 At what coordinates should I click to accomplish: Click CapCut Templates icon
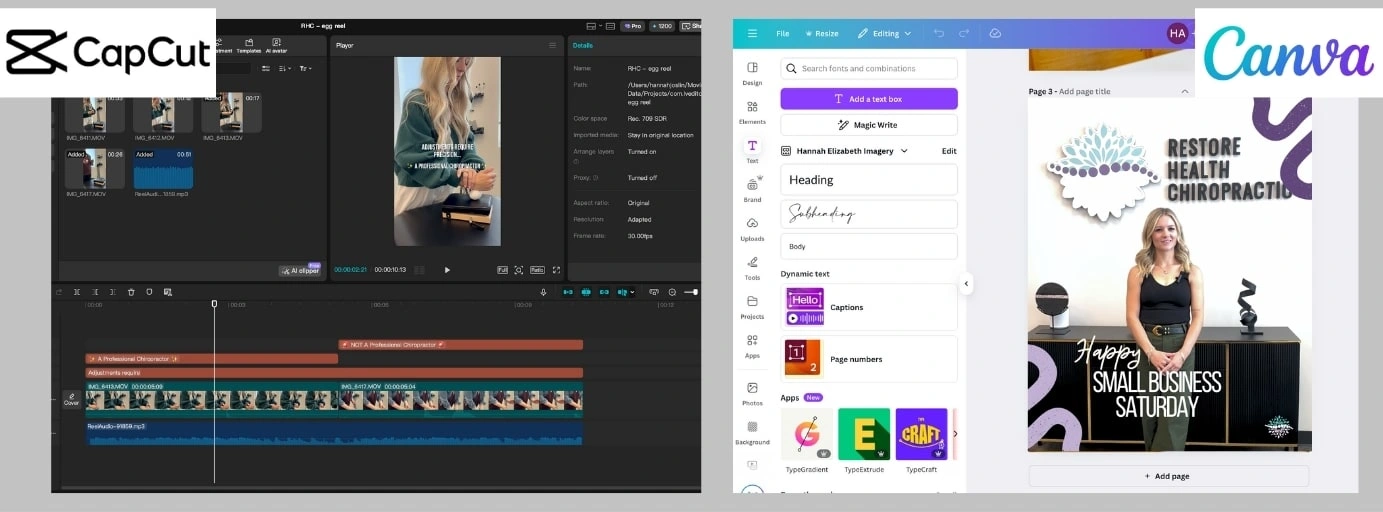point(249,46)
